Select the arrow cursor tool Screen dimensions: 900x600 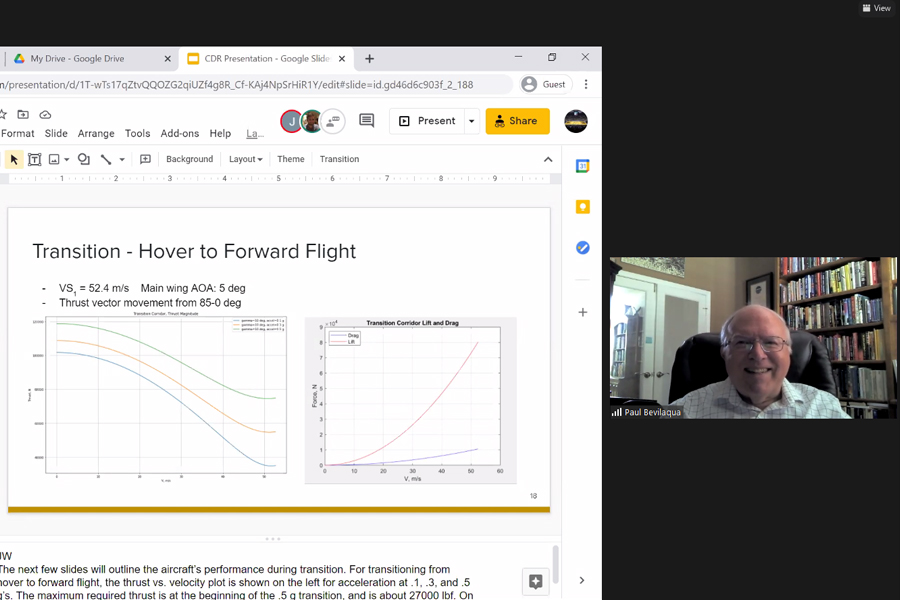point(14,159)
